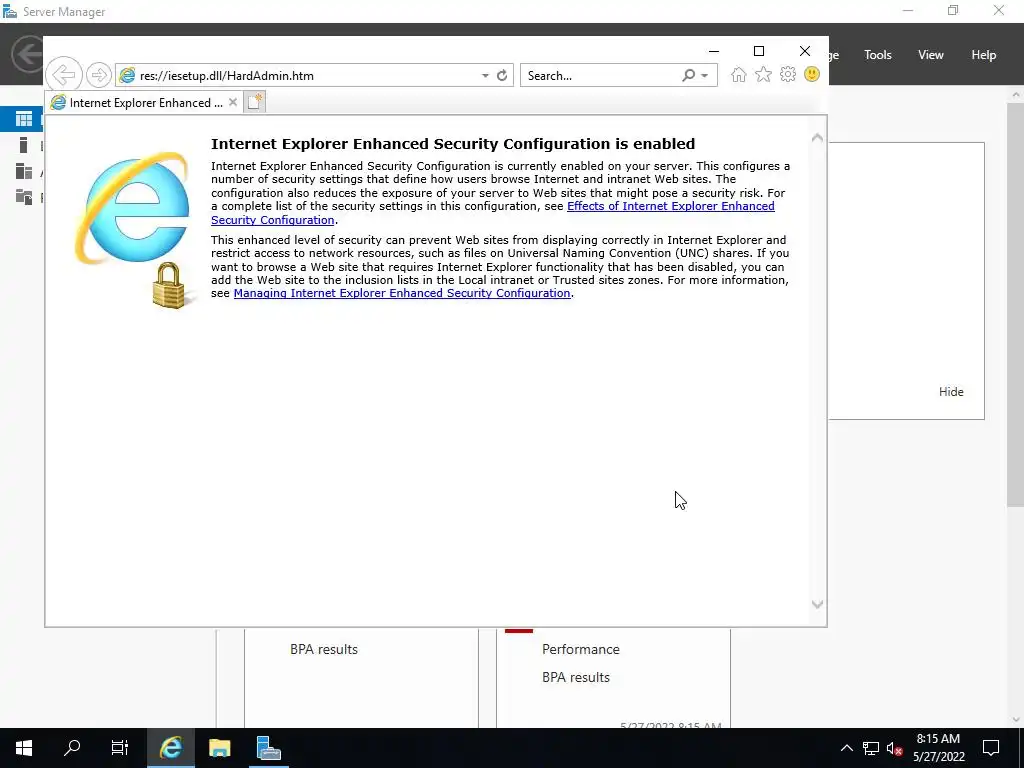The height and width of the screenshot is (768, 1024).
Task: Click the network status tray icon
Action: pyautogui.click(x=871, y=748)
